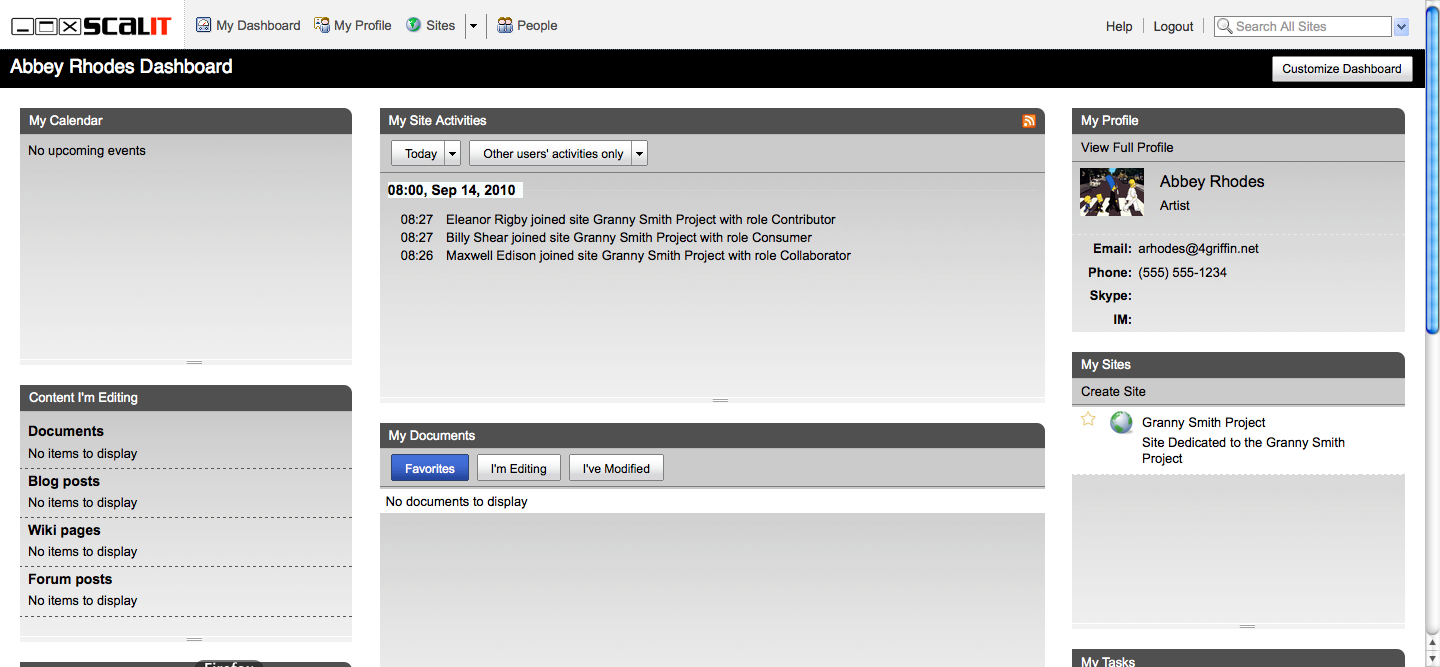
Task: Click the phone number (555) 555-1234
Action: click(1182, 272)
